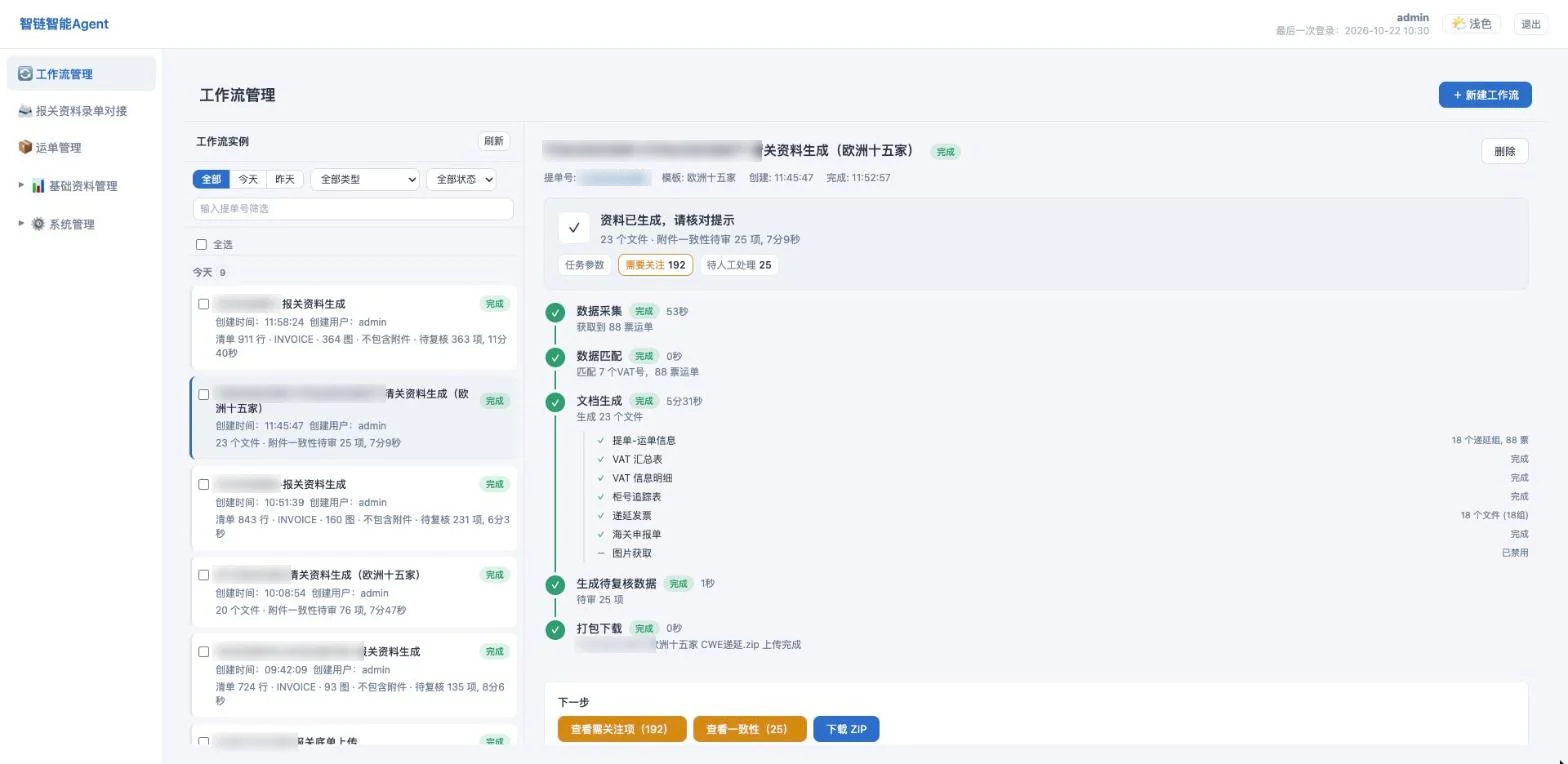Click the 刷新 button
The image size is (1568, 764).
(494, 141)
